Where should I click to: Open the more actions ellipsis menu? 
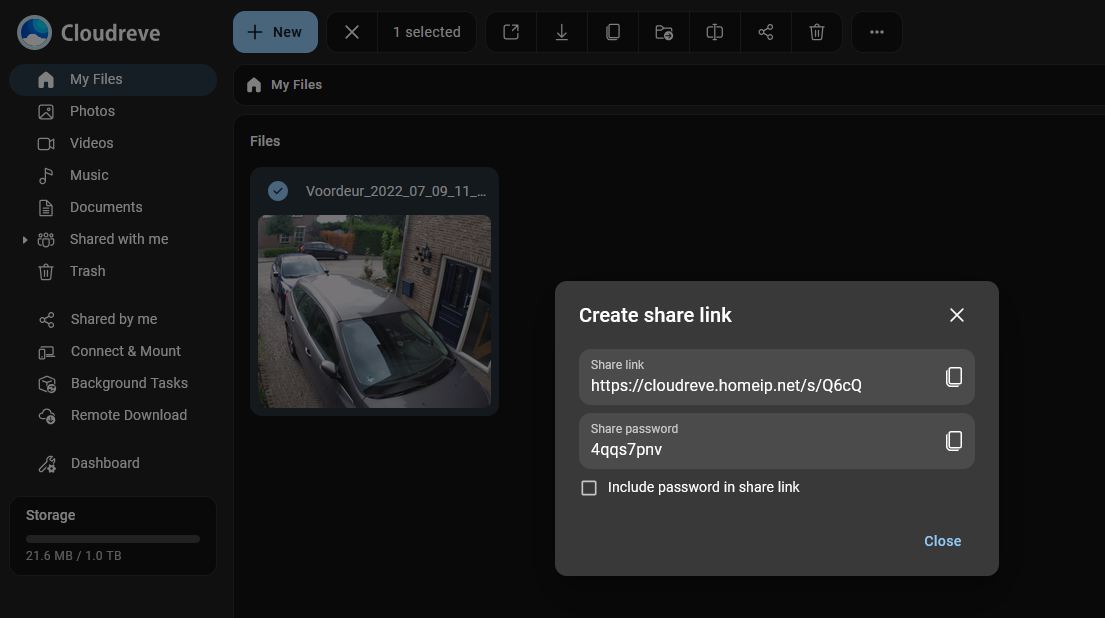(877, 32)
